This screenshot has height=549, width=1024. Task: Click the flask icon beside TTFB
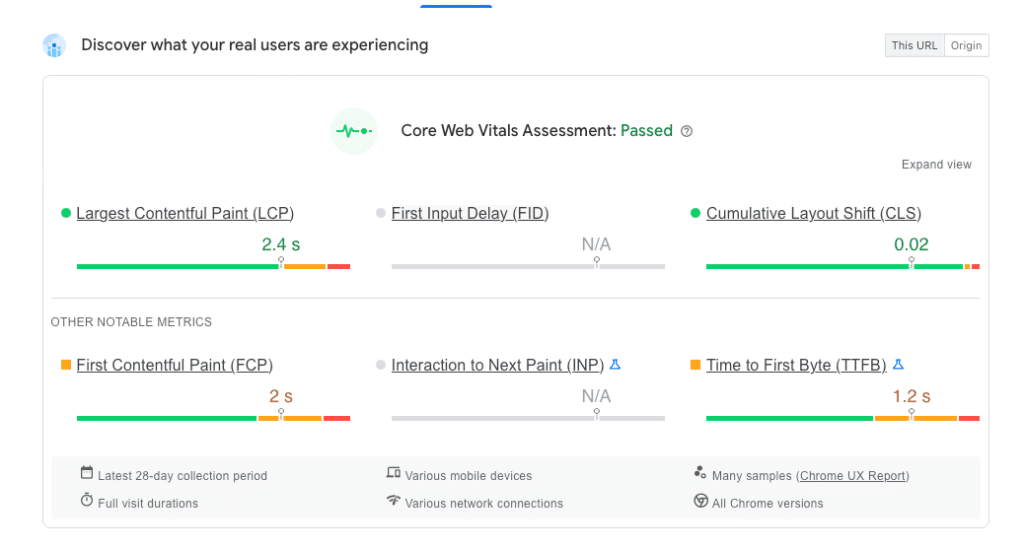tap(898, 365)
